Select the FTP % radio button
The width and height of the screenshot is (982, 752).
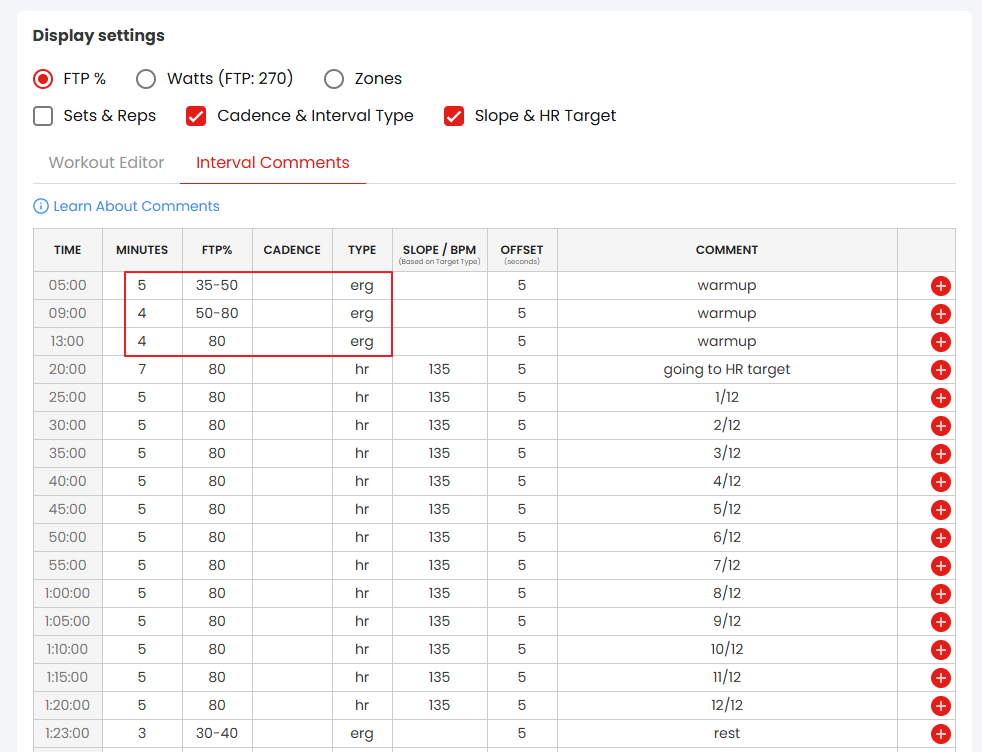(x=43, y=79)
